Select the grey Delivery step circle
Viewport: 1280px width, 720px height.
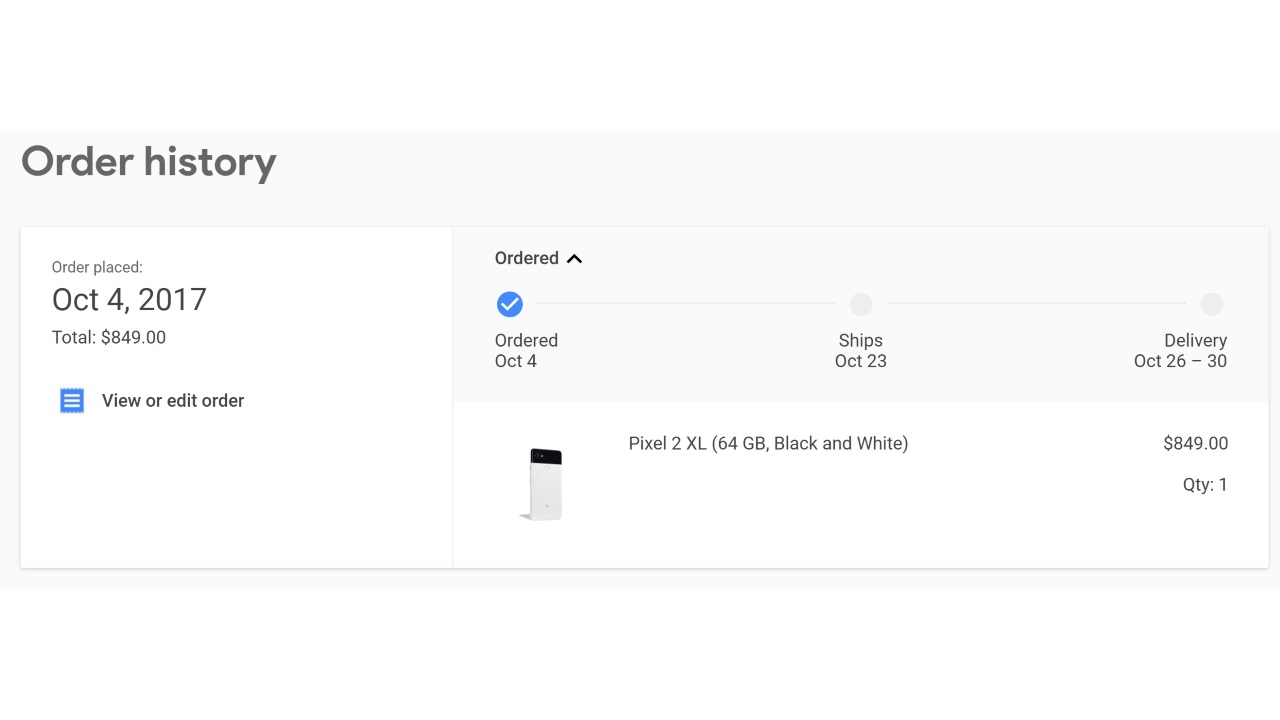click(1211, 304)
